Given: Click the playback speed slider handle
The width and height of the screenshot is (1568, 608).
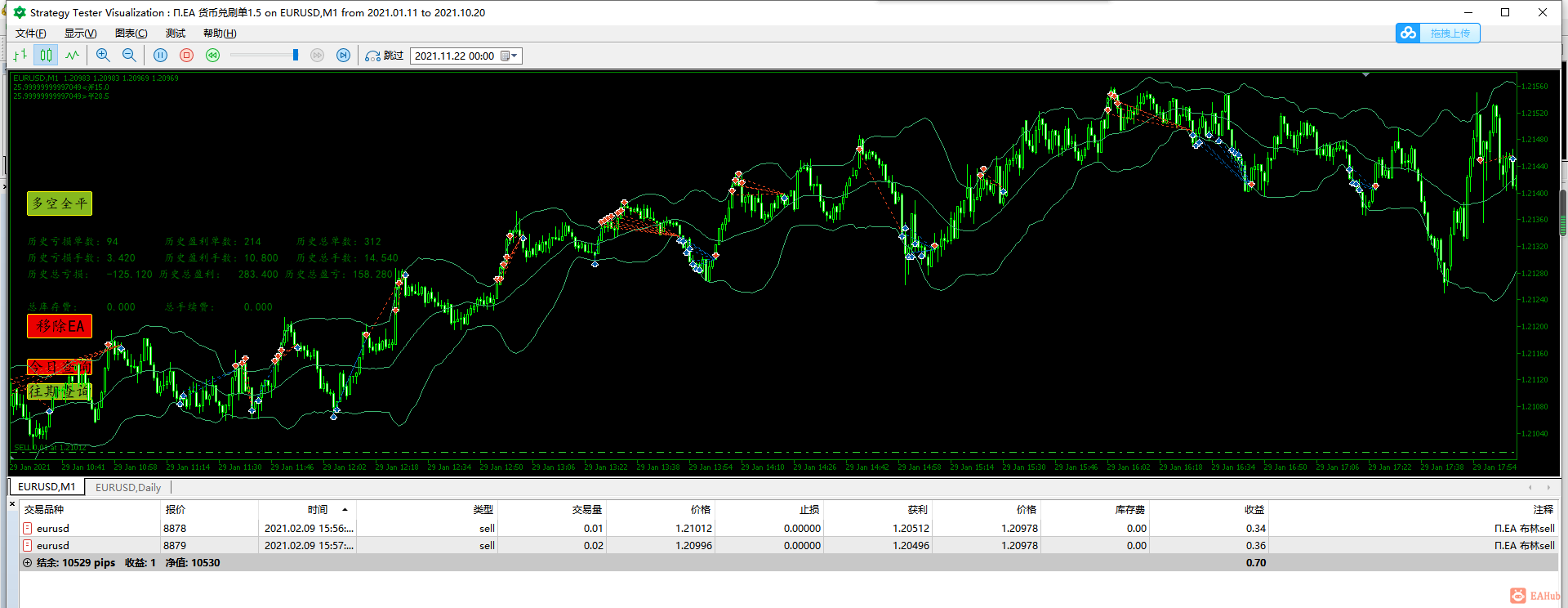Looking at the screenshot, I should click(x=296, y=56).
